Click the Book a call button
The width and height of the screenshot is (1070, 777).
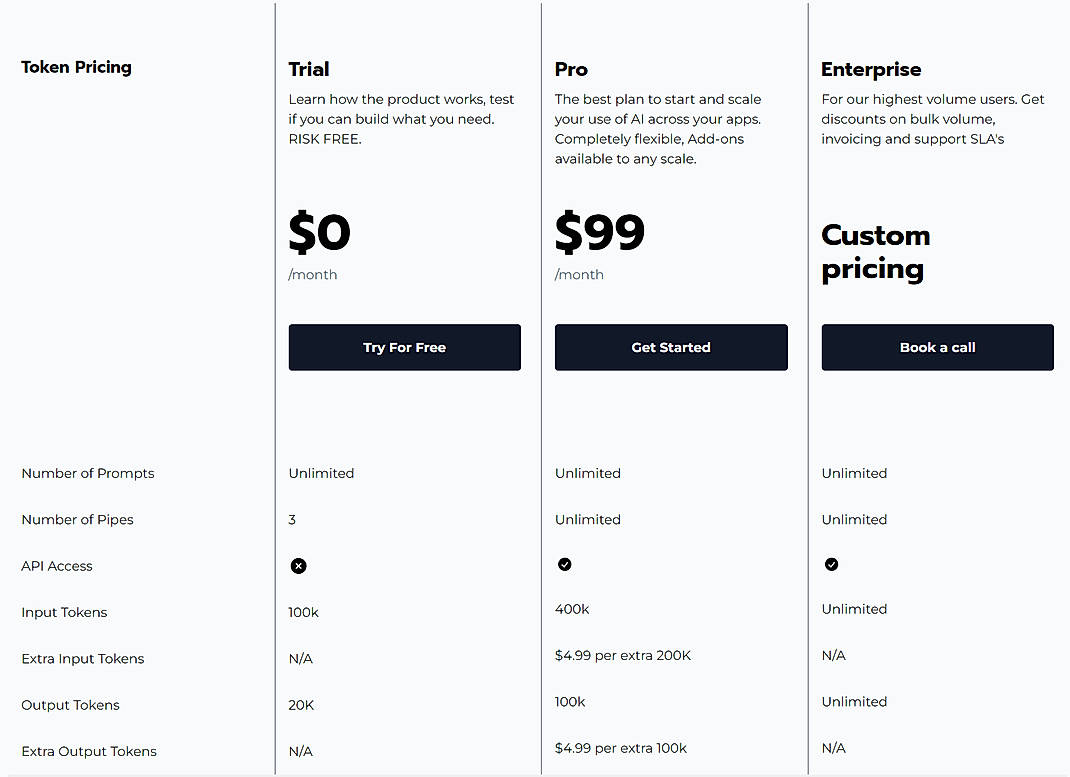click(937, 347)
